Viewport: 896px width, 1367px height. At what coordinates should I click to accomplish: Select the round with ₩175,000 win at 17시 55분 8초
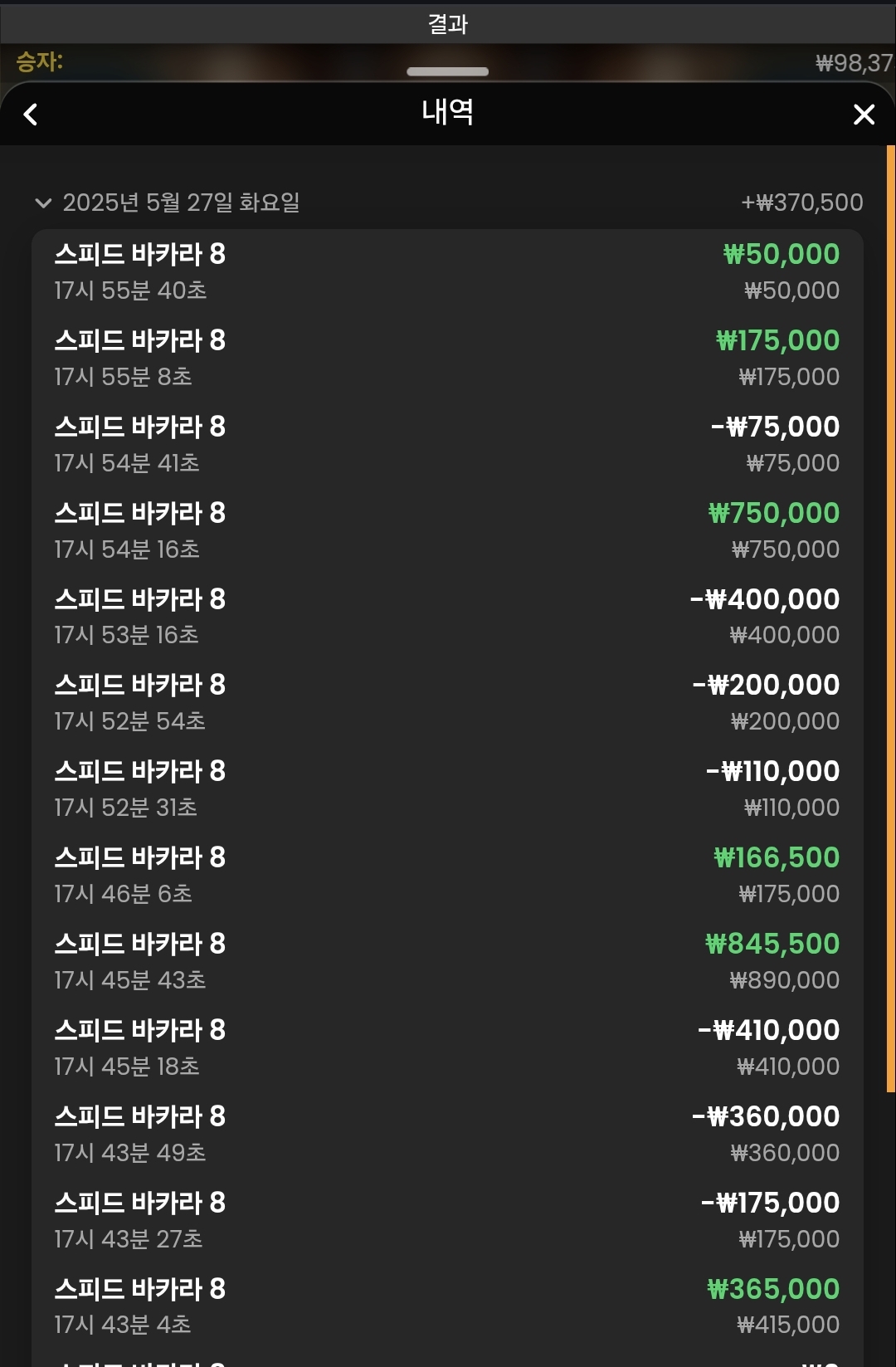pos(448,358)
